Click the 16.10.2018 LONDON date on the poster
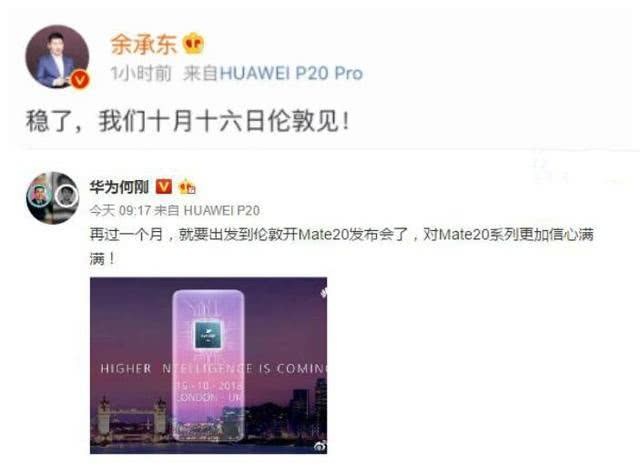 pyautogui.click(x=208, y=391)
